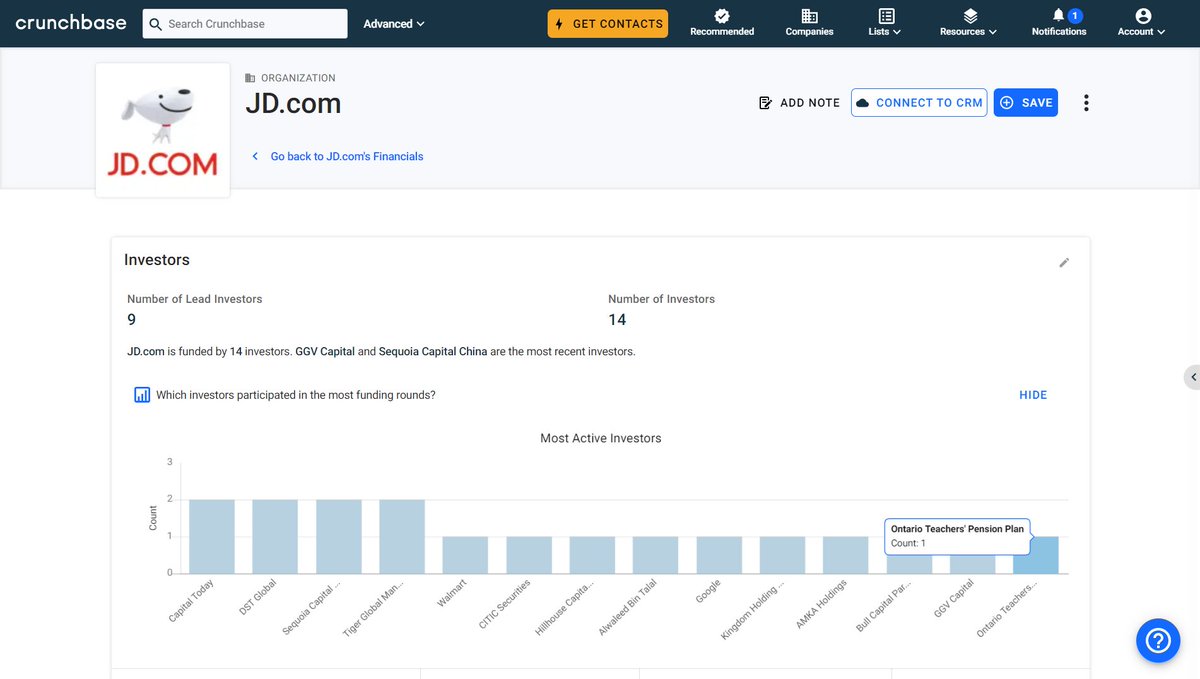This screenshot has width=1200, height=679.
Task: Click ADD NOTE button
Action: (800, 103)
